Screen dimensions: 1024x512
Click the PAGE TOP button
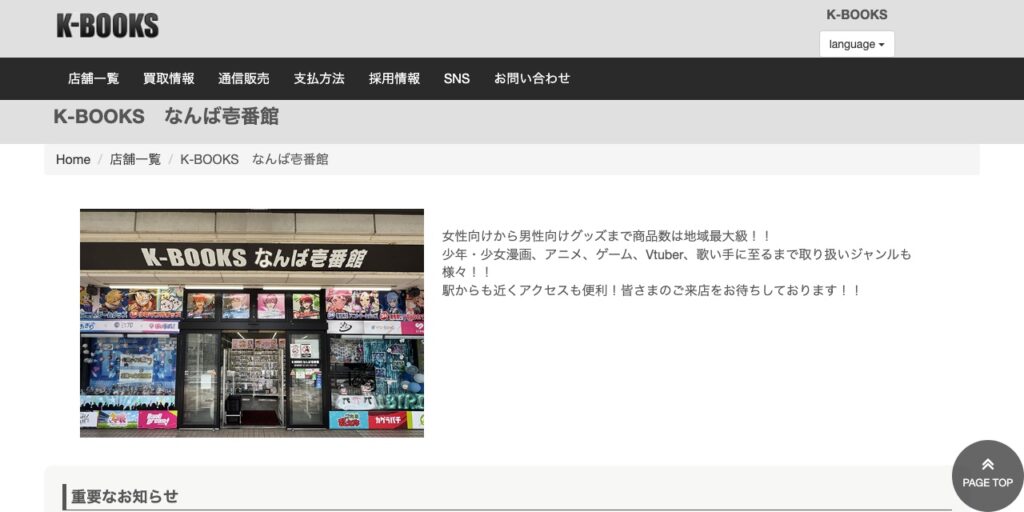coord(987,475)
